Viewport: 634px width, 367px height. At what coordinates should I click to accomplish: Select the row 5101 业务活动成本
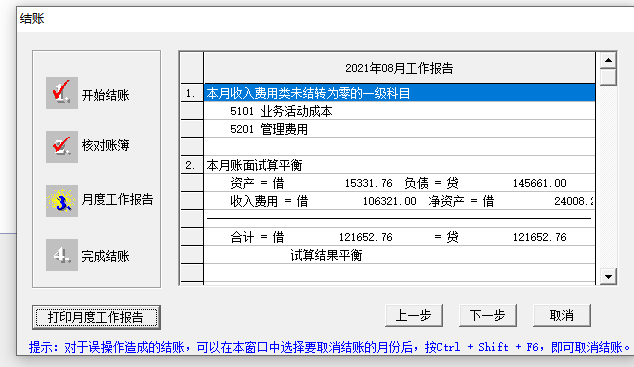(x=399, y=111)
